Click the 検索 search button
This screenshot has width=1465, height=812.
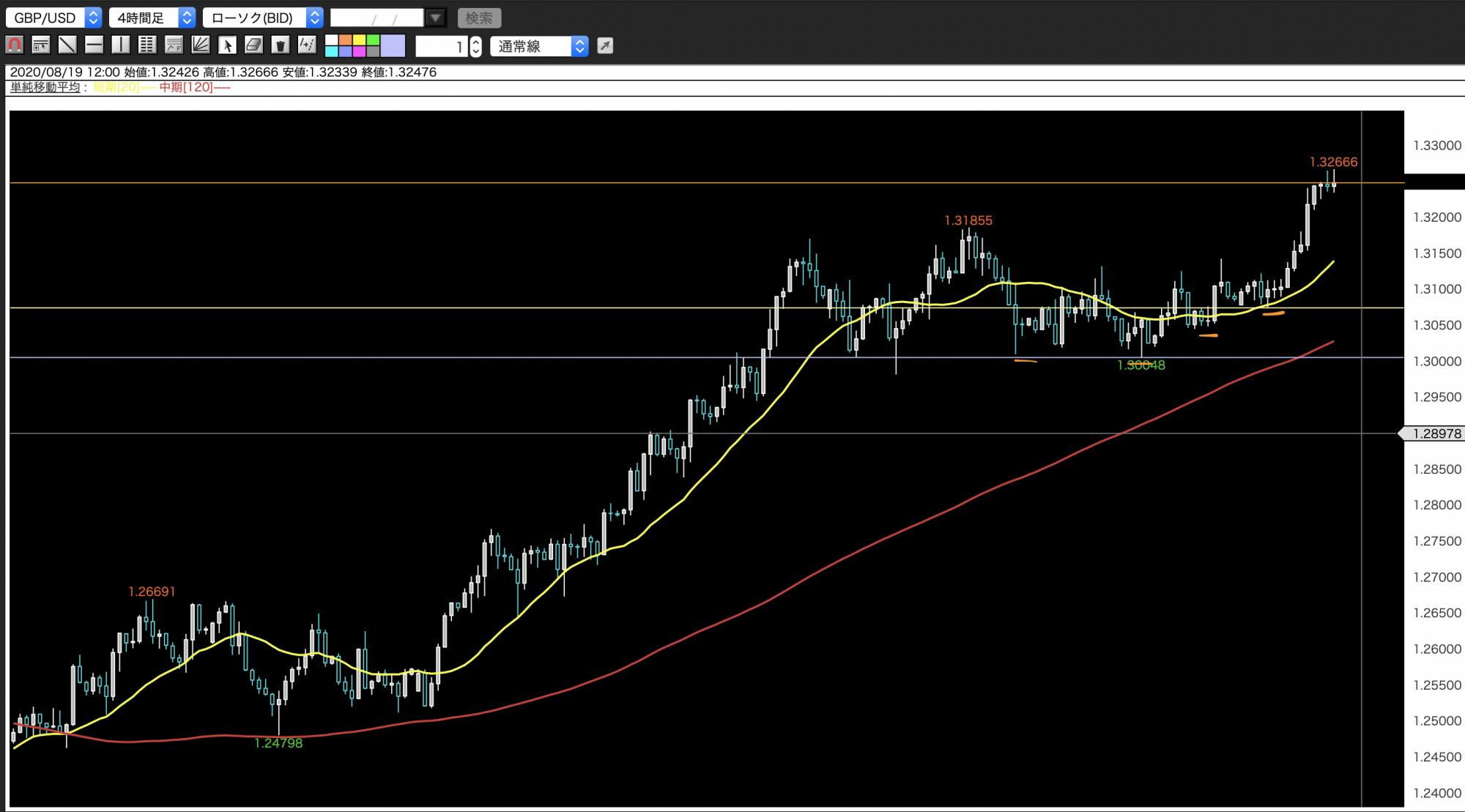479,18
